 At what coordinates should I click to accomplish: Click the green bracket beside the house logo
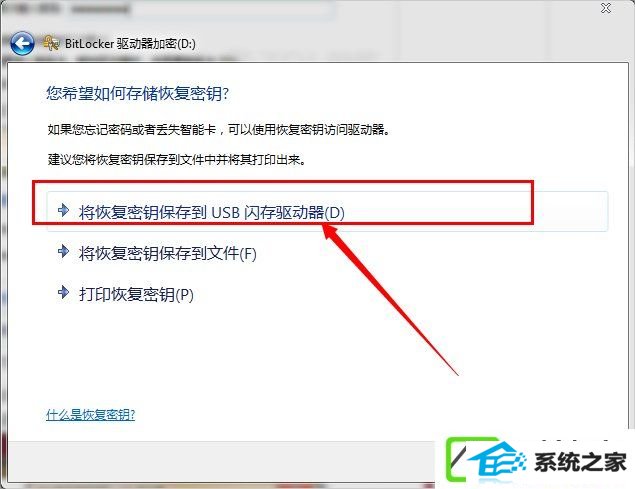tap(457, 459)
